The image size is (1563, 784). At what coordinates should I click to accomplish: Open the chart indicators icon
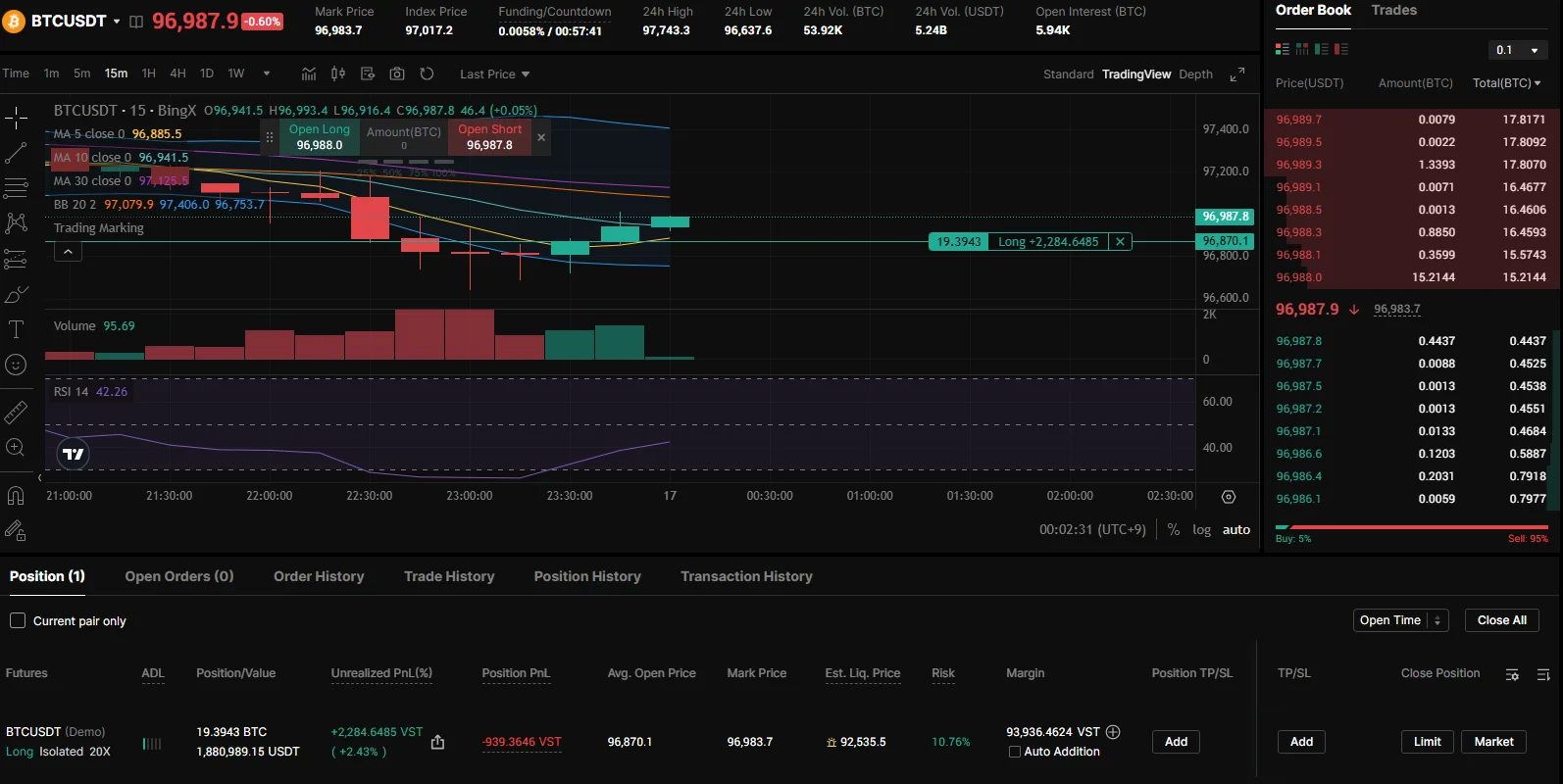(x=309, y=73)
